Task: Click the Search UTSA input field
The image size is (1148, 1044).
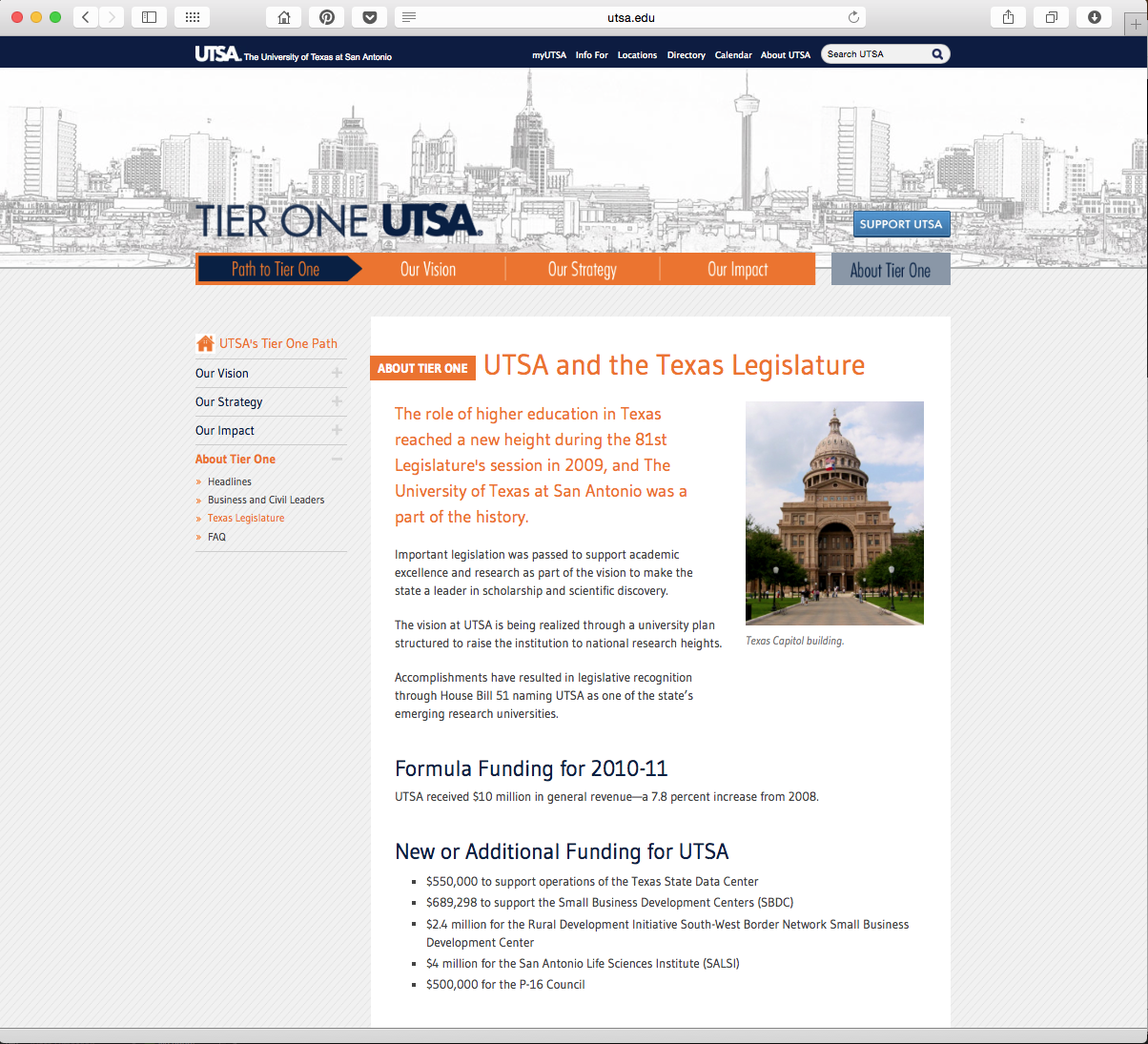Action: pyautogui.click(x=876, y=54)
